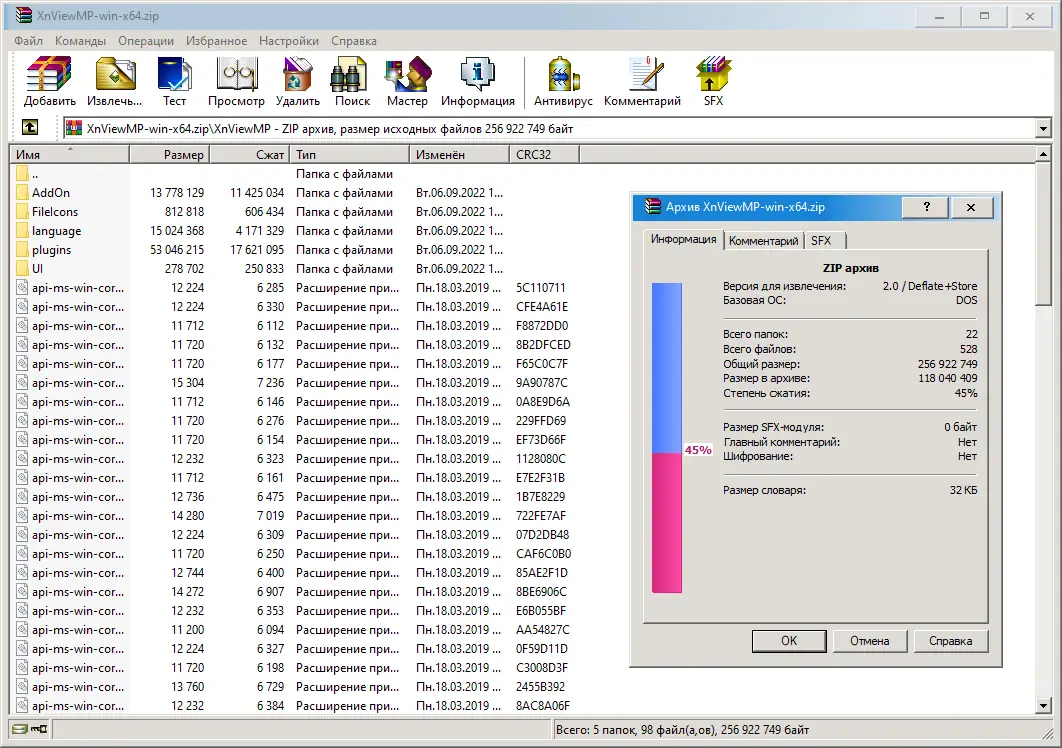Select the UI folder
The height and width of the screenshot is (748, 1062).
37,269
